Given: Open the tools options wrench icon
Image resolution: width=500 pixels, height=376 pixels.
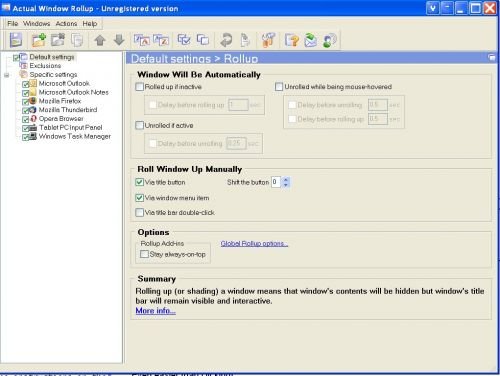Looking at the screenshot, I should [268, 40].
